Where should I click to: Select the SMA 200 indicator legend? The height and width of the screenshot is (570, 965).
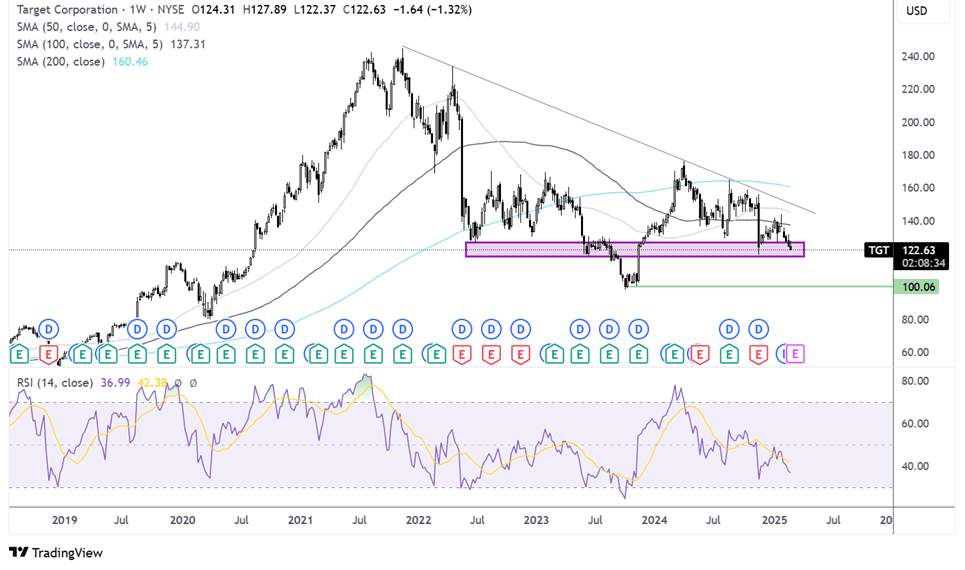point(60,62)
